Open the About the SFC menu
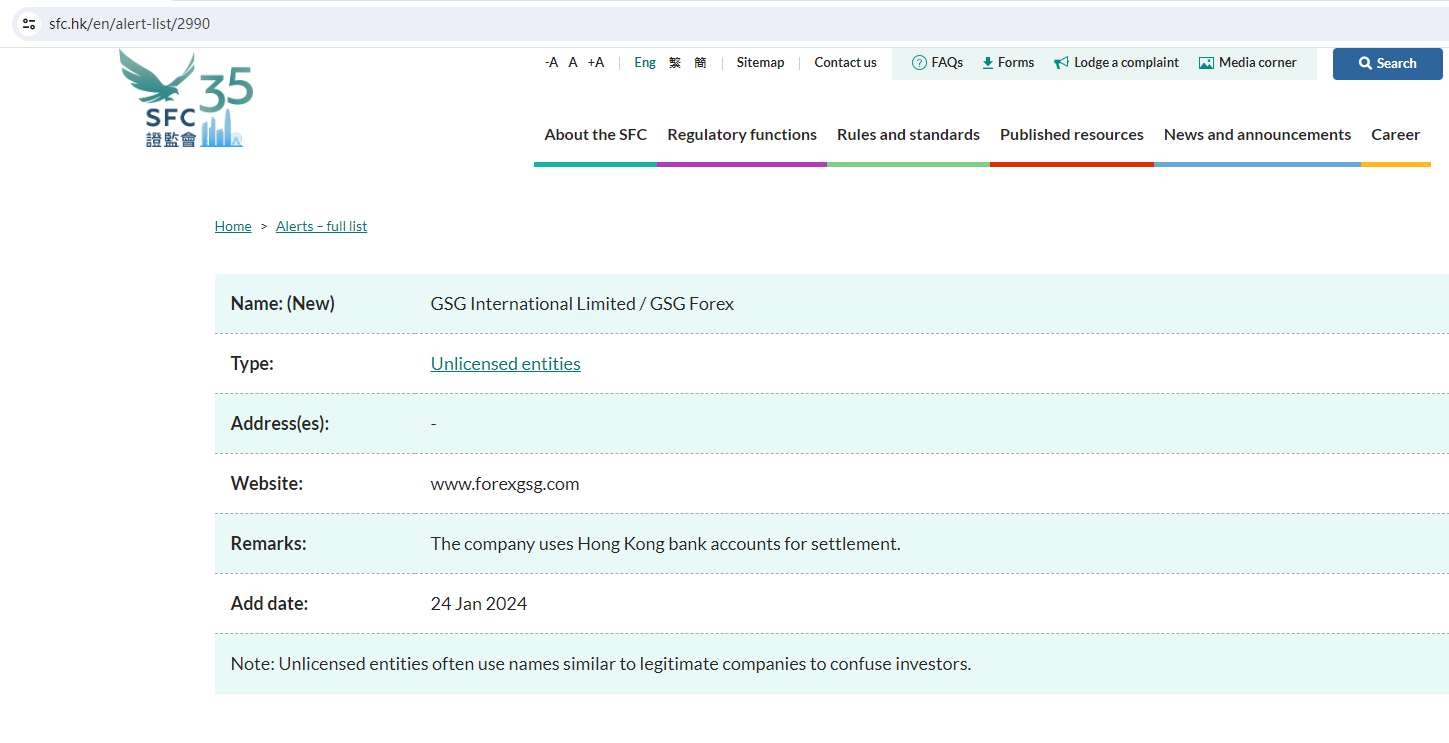 click(x=595, y=135)
